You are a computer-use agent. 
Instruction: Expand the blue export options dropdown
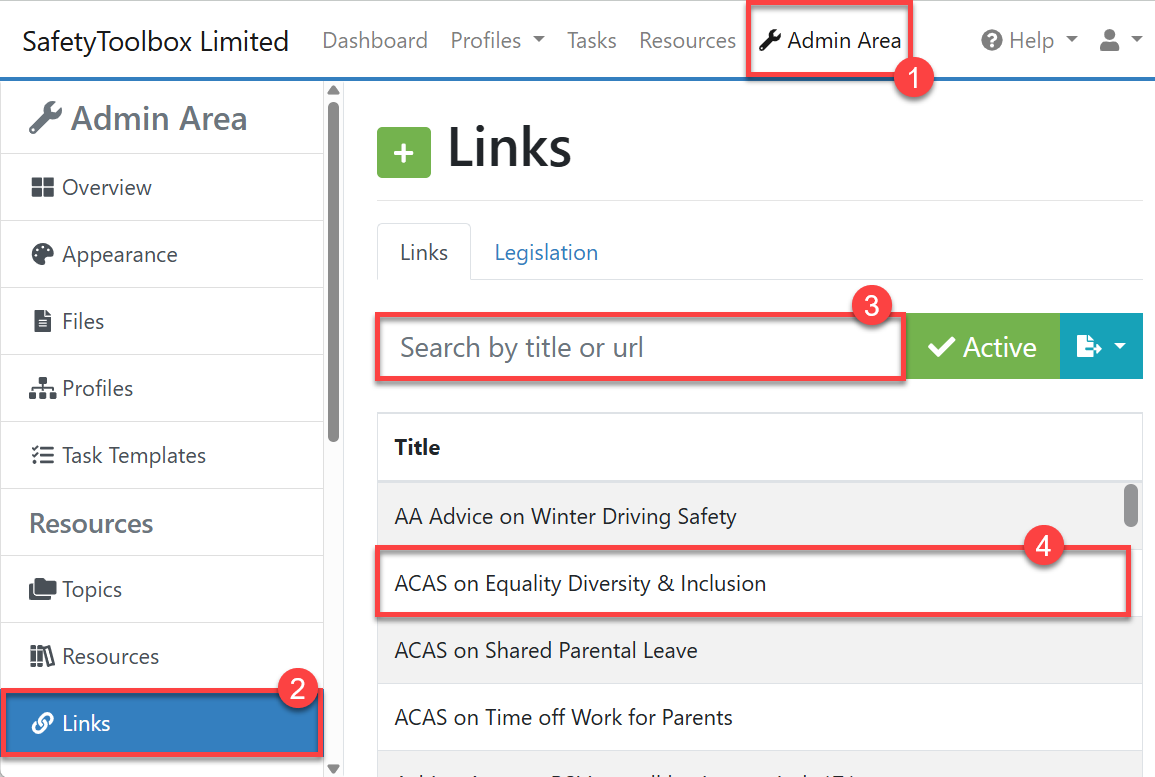[x=1101, y=347]
